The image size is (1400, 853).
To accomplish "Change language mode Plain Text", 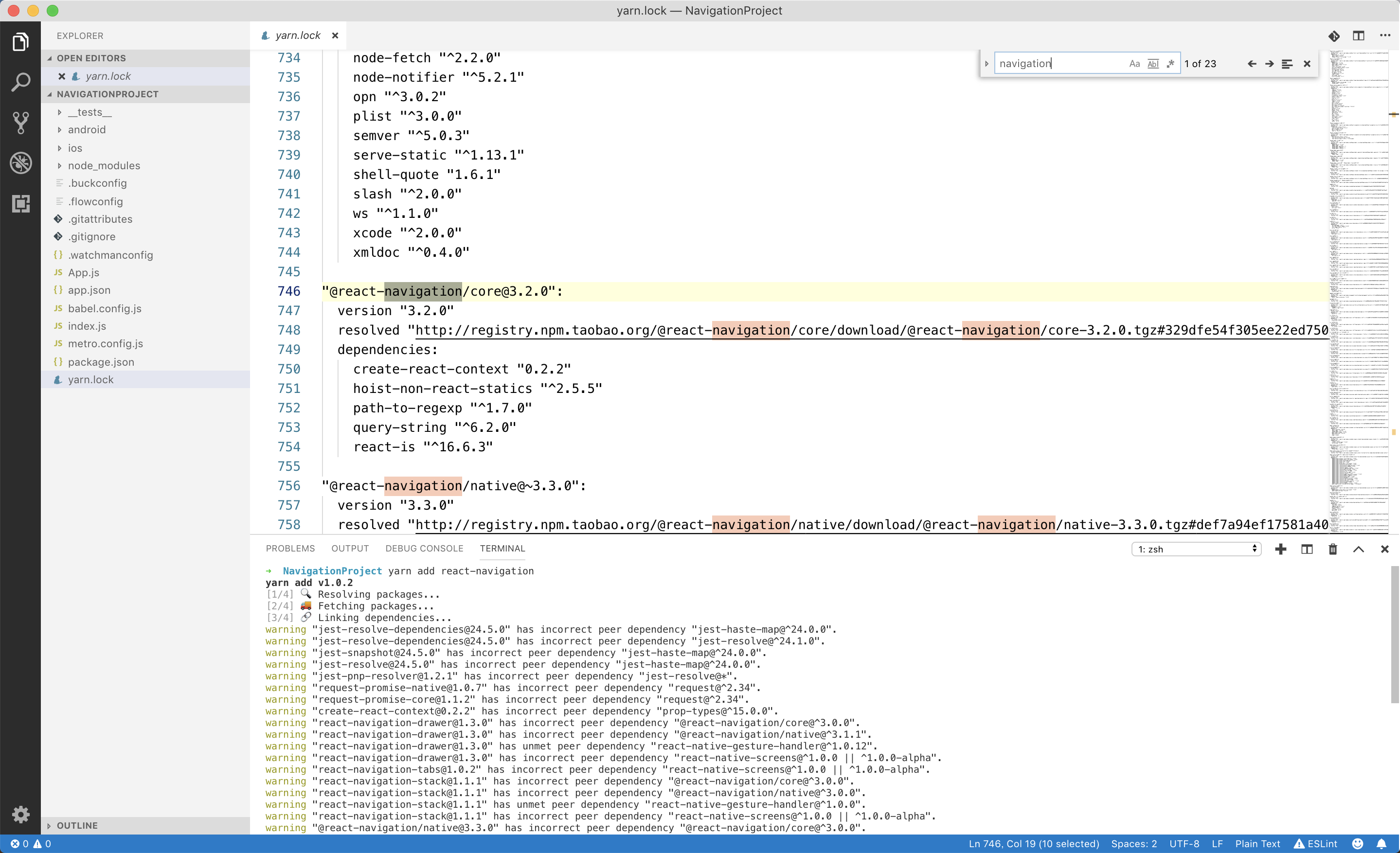I will pyautogui.click(x=1257, y=844).
